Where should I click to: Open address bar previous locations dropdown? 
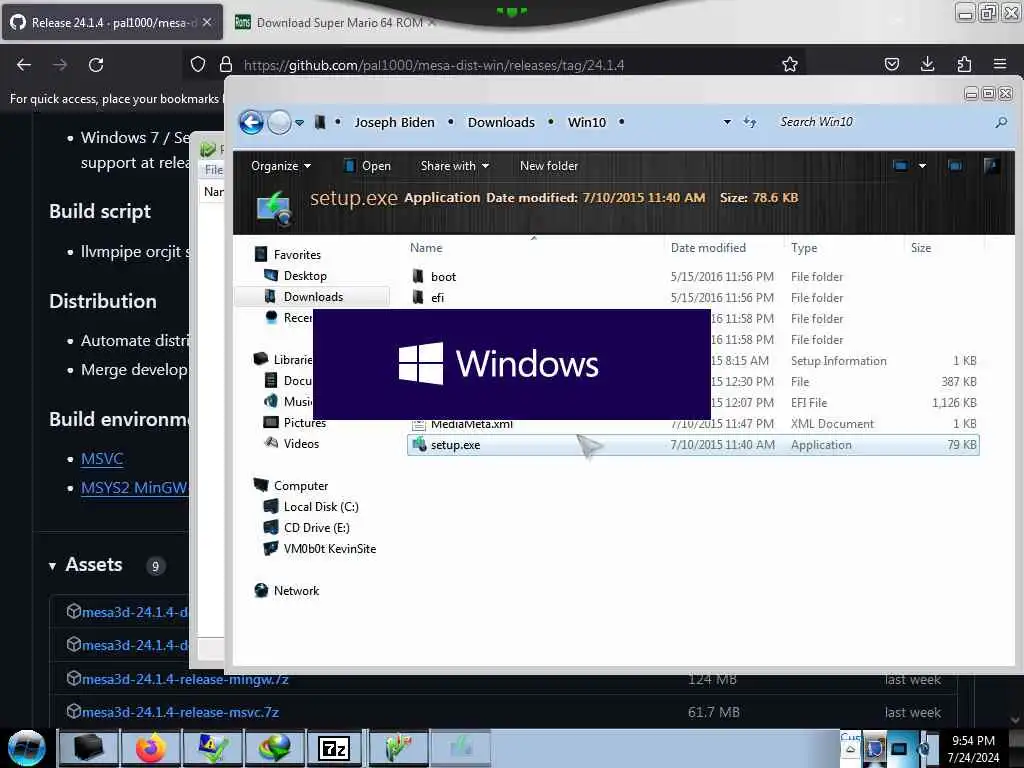(x=727, y=122)
